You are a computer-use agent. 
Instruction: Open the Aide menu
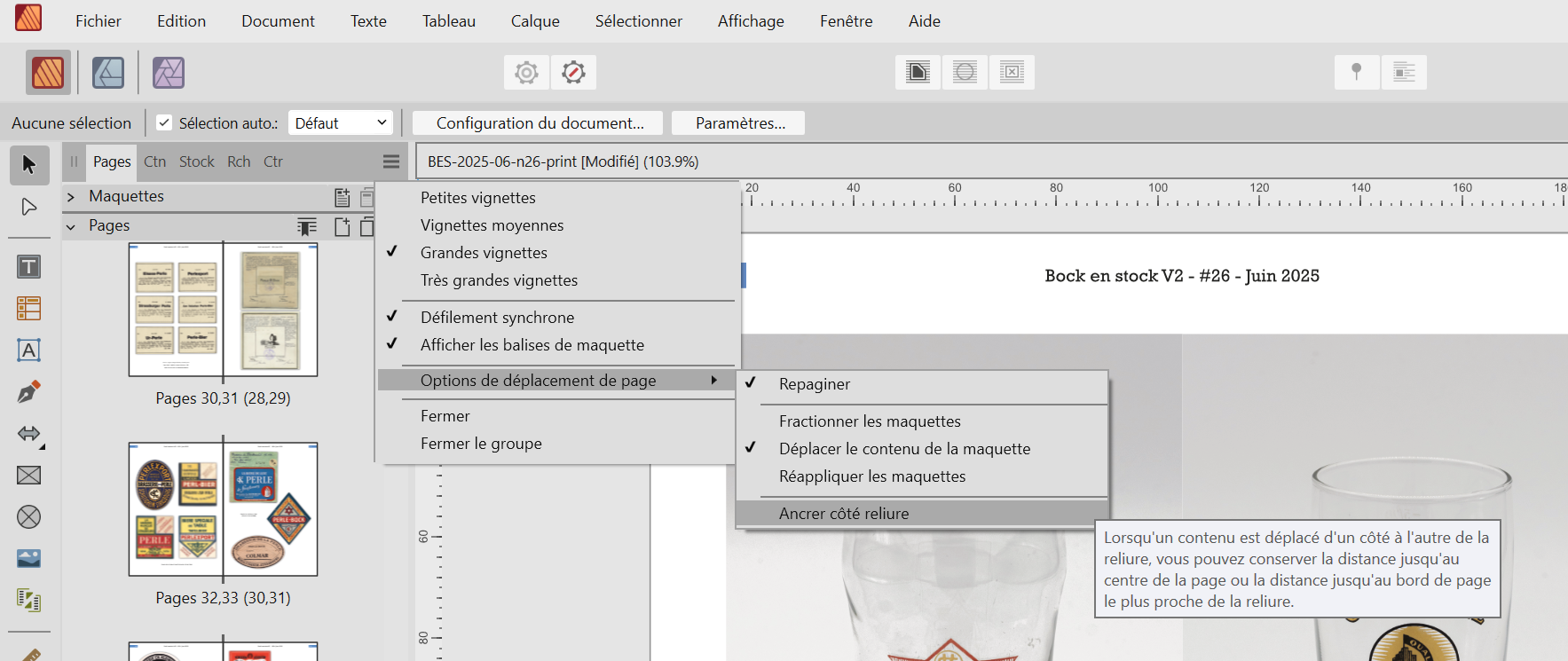point(925,20)
